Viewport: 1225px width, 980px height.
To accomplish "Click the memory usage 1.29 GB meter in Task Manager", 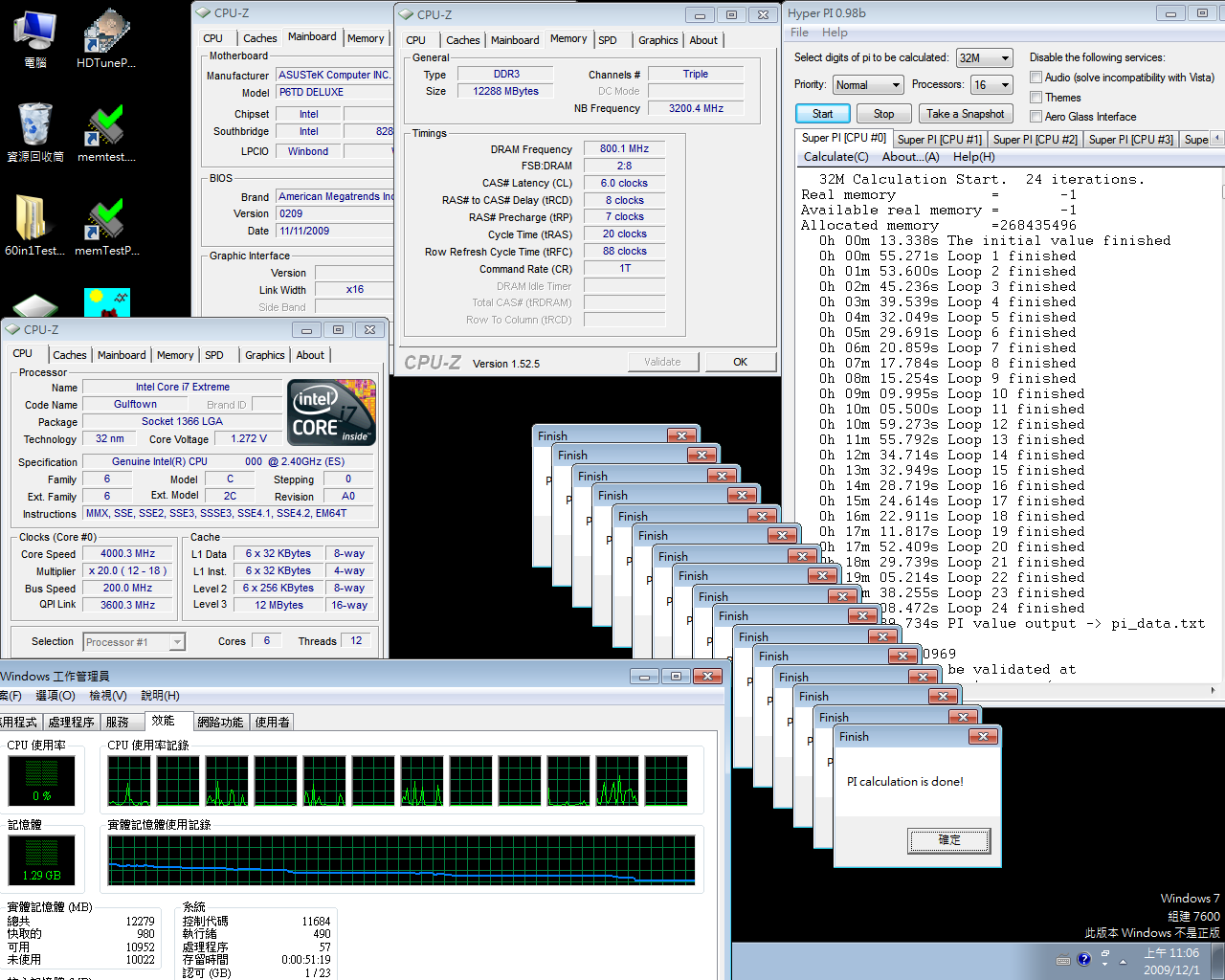I will pyautogui.click(x=42, y=859).
